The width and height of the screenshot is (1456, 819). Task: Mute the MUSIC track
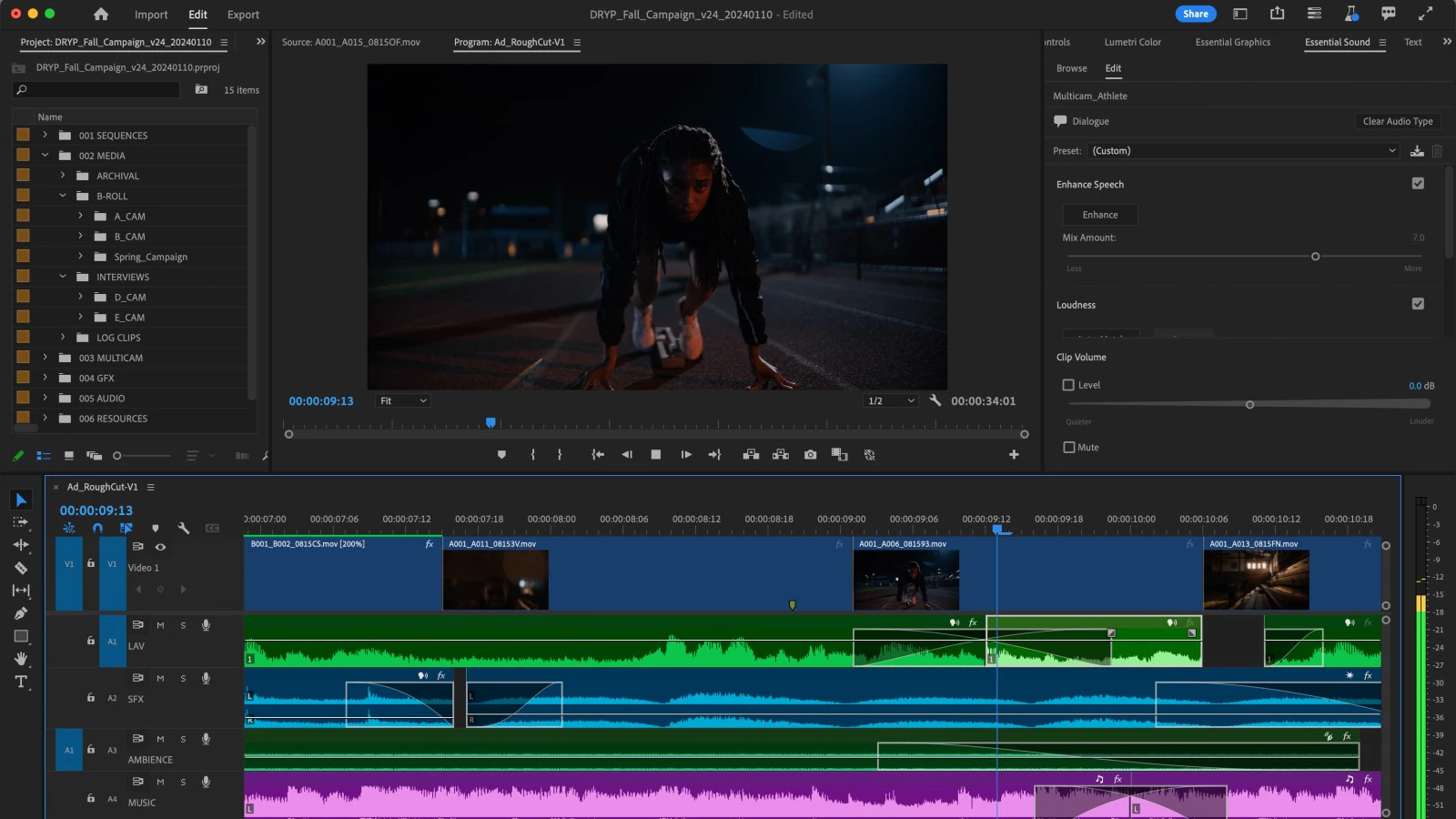pyautogui.click(x=160, y=781)
